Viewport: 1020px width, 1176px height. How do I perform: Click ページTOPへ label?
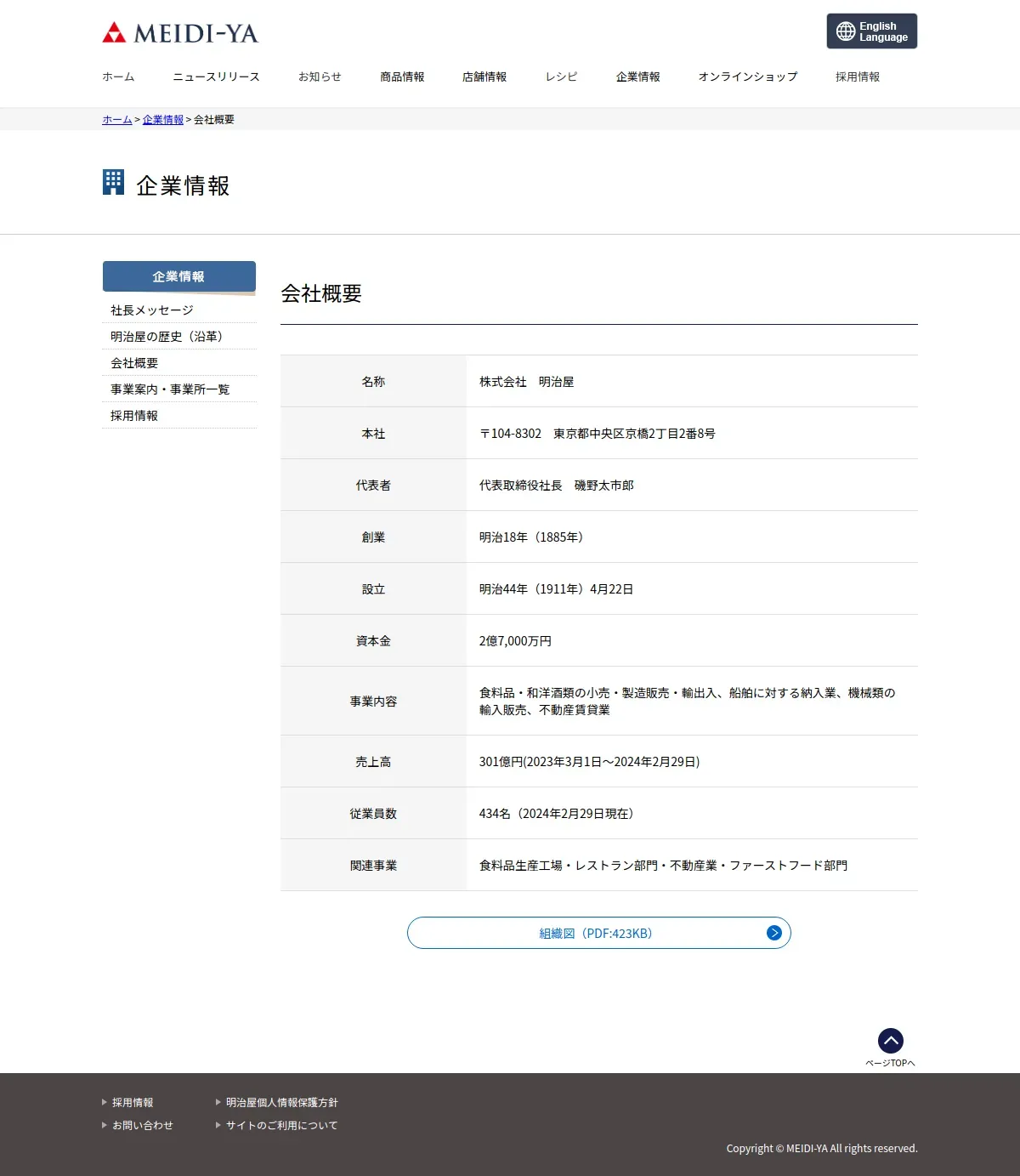click(x=890, y=1063)
